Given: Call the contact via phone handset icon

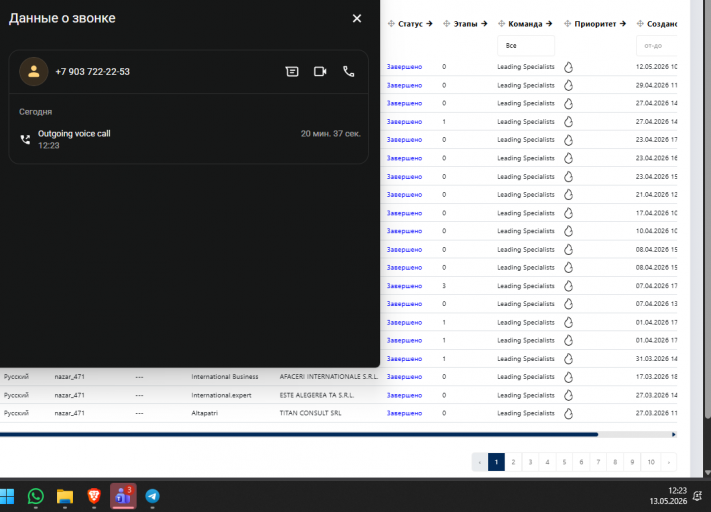Looking at the screenshot, I should [348, 72].
